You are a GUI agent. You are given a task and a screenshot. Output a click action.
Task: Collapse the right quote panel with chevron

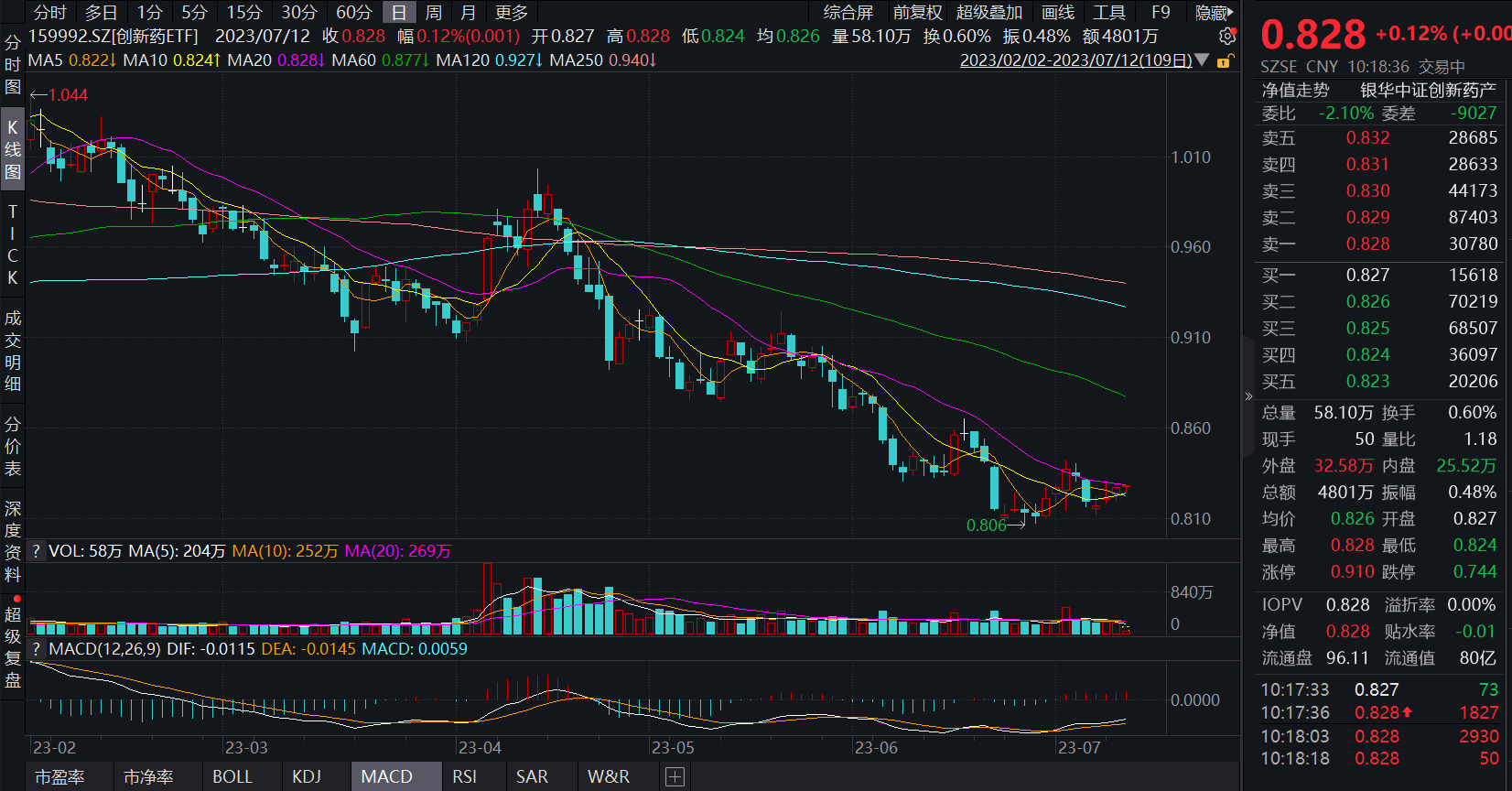1248,396
